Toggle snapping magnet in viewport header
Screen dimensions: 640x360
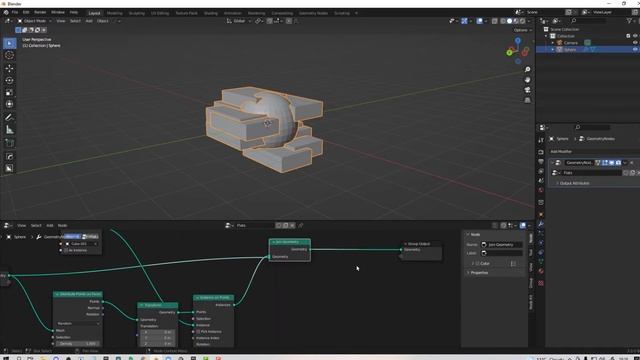[x=269, y=21]
